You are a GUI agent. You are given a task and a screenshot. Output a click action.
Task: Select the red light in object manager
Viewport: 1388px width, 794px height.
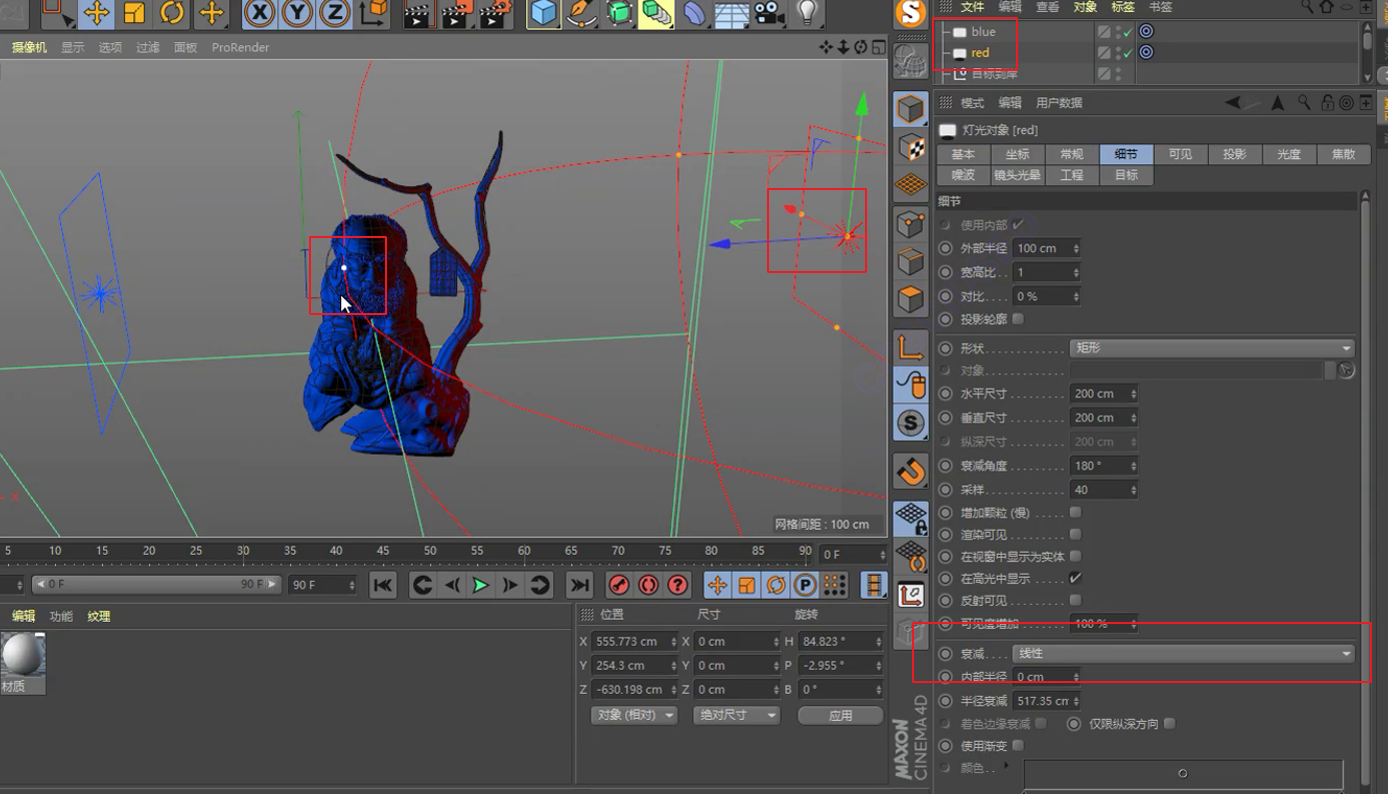(980, 53)
